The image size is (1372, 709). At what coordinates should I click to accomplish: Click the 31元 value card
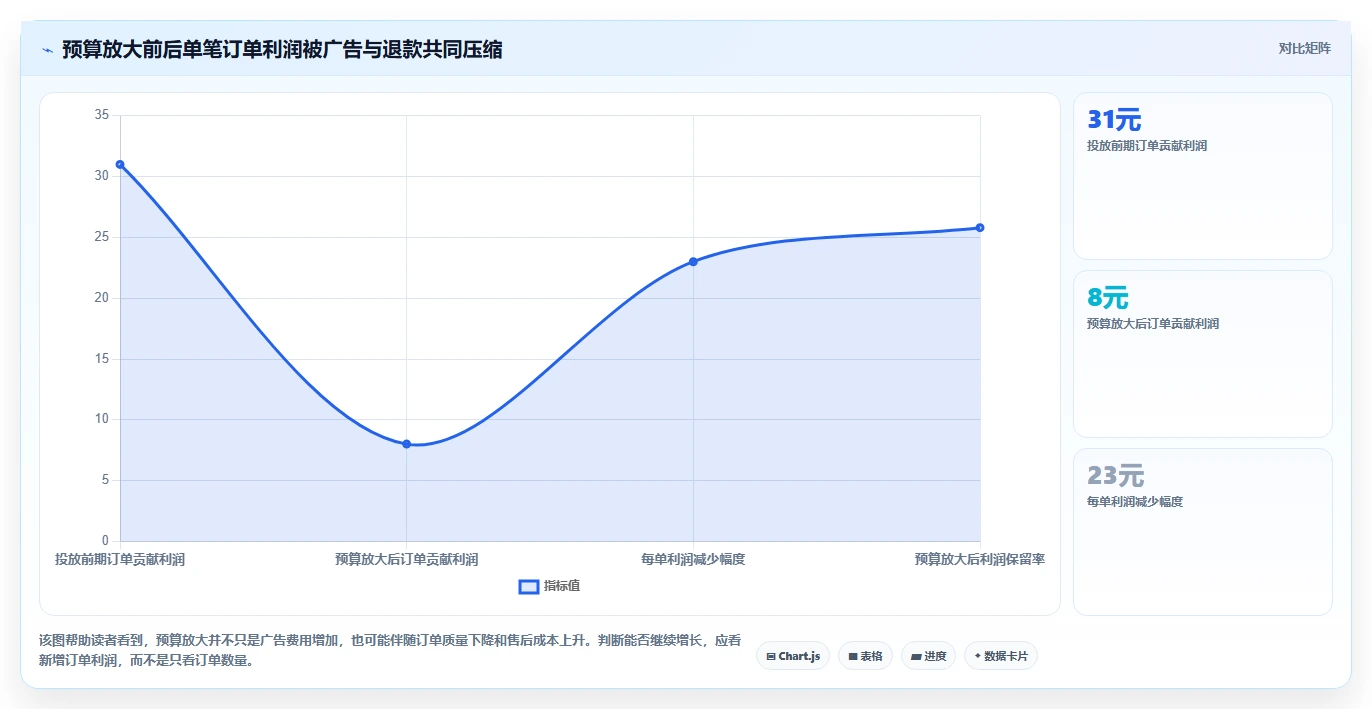point(1203,176)
